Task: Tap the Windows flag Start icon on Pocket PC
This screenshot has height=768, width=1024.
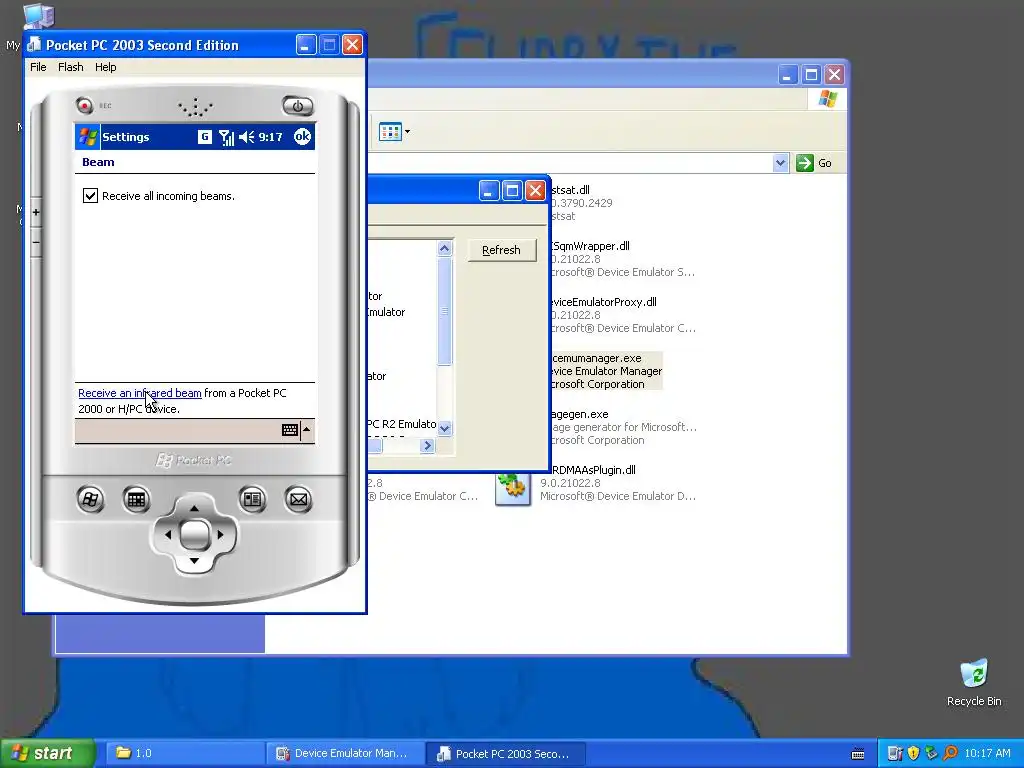Action: 88,136
